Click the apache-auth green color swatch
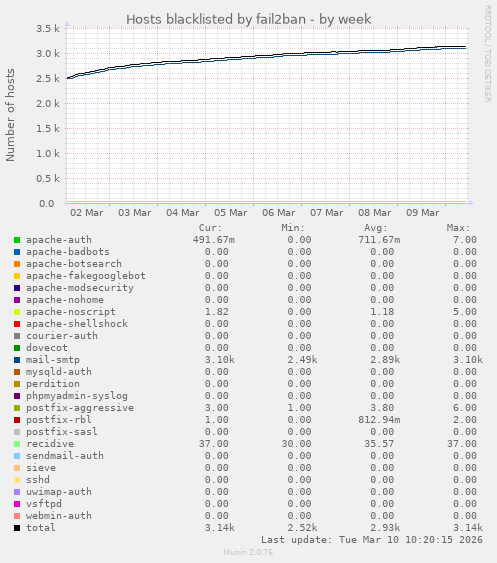 click(17, 240)
